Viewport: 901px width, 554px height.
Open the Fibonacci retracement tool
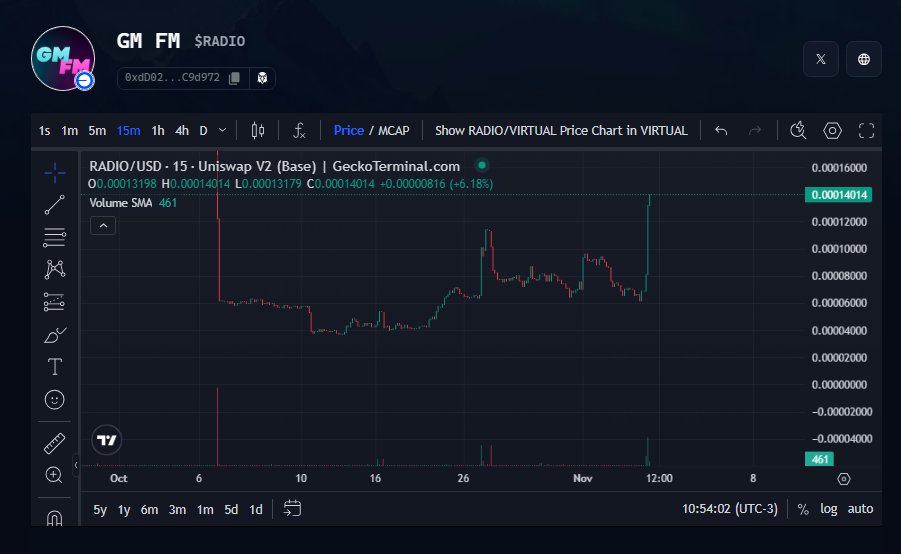(55, 237)
